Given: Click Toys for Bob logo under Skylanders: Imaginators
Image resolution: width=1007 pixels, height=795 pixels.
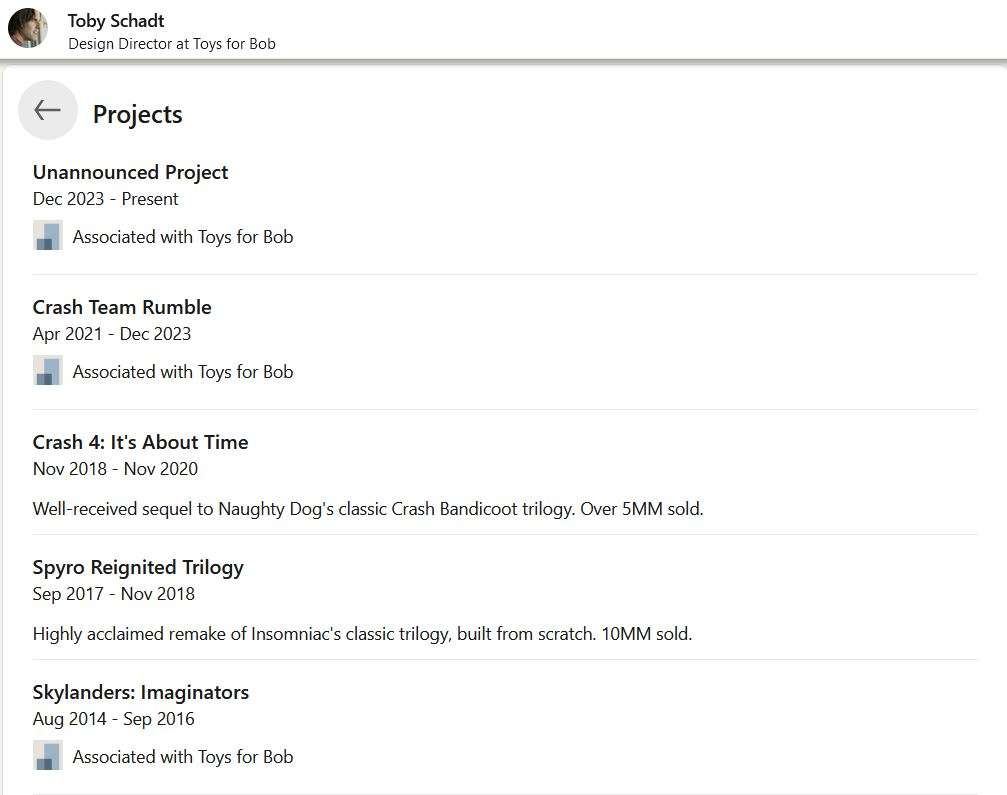Looking at the screenshot, I should coord(48,755).
